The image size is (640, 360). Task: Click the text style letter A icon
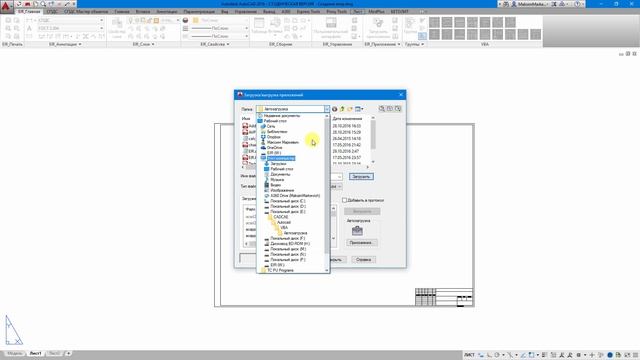(29, 28)
